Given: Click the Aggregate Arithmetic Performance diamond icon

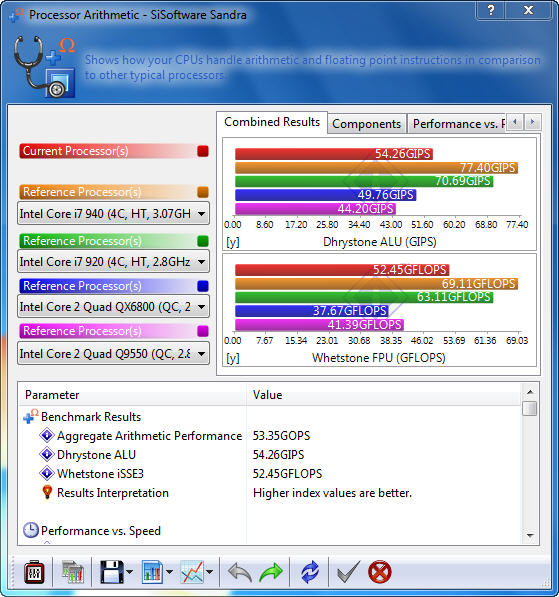Looking at the screenshot, I should pos(47,435).
